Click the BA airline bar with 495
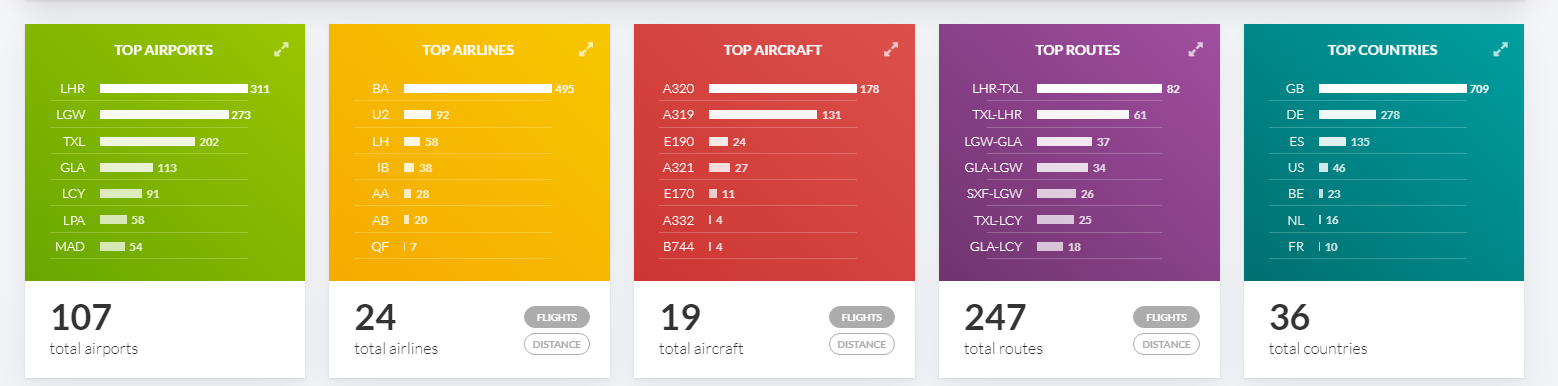 478,89
